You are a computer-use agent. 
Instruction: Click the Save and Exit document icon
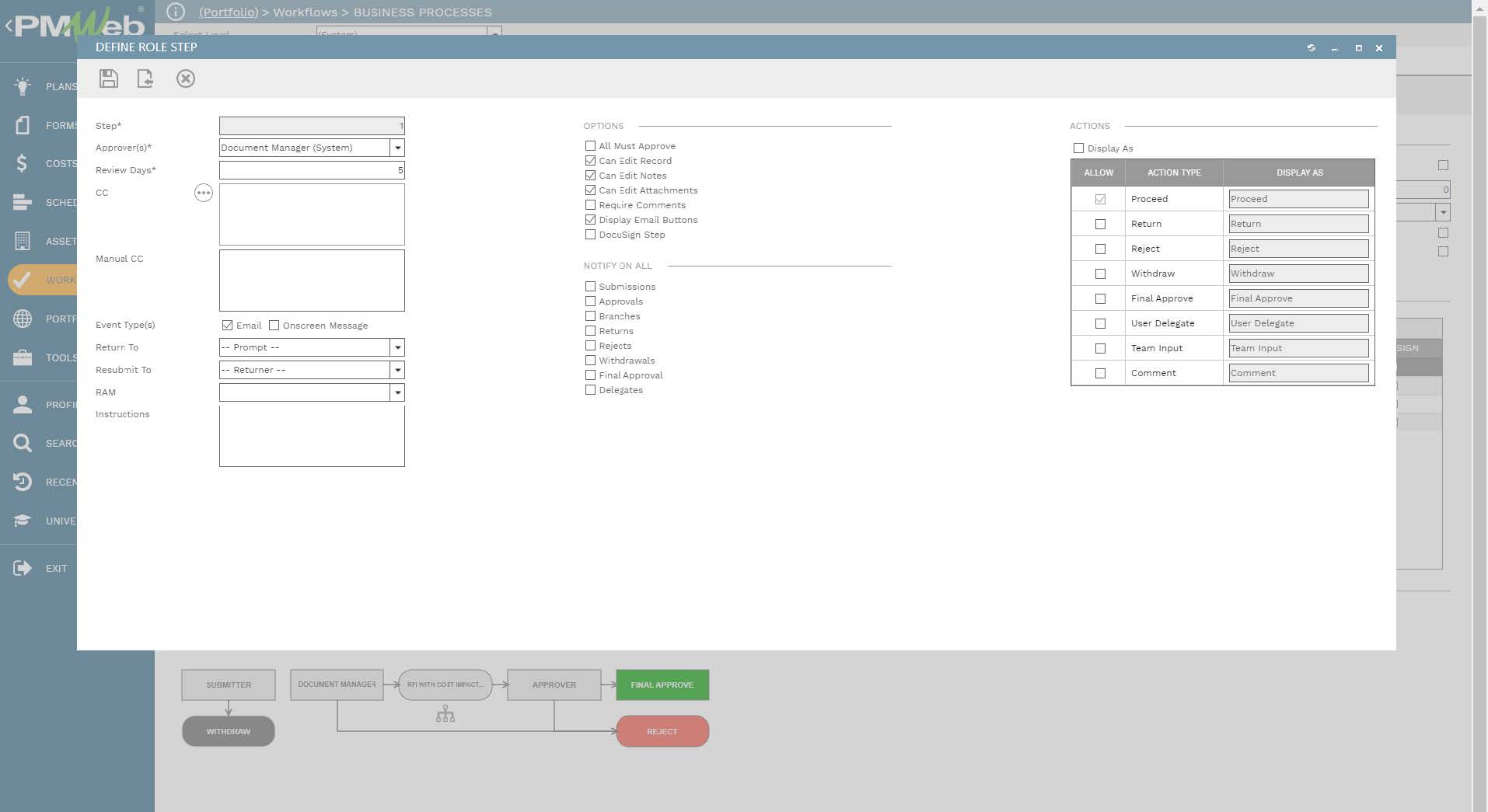click(x=145, y=78)
